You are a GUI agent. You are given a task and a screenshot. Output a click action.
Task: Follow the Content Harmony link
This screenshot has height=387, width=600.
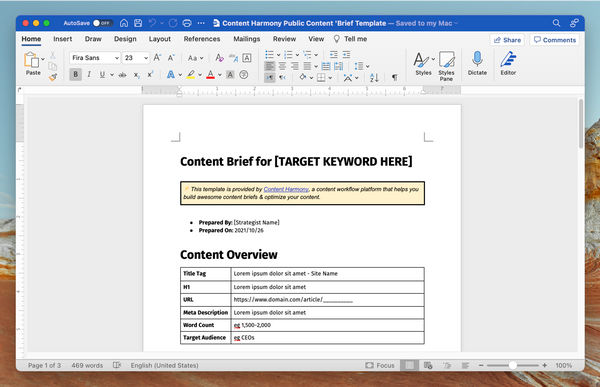[x=286, y=189]
